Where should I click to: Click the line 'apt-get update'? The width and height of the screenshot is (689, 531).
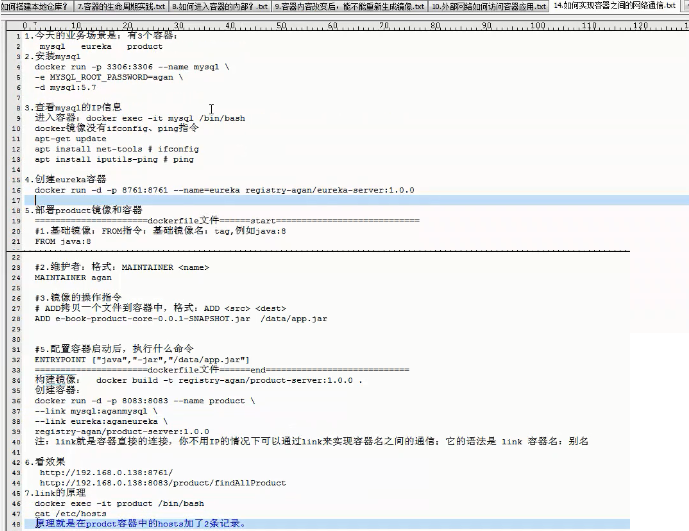tap(70, 139)
